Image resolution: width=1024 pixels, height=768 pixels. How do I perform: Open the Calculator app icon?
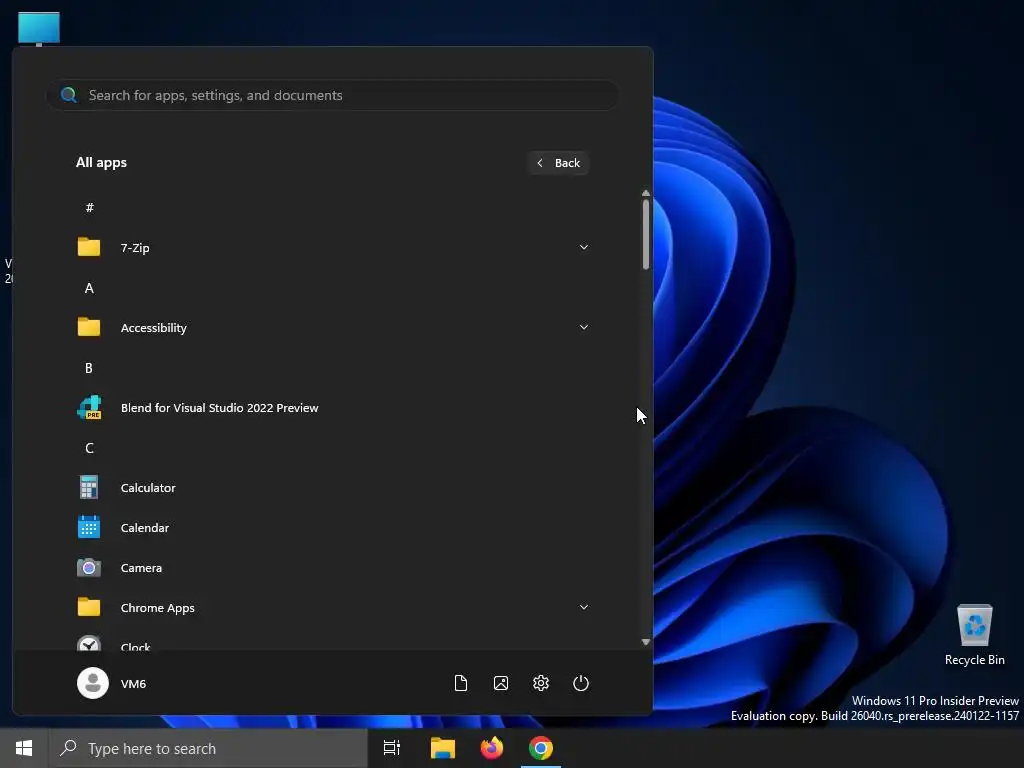coord(89,487)
